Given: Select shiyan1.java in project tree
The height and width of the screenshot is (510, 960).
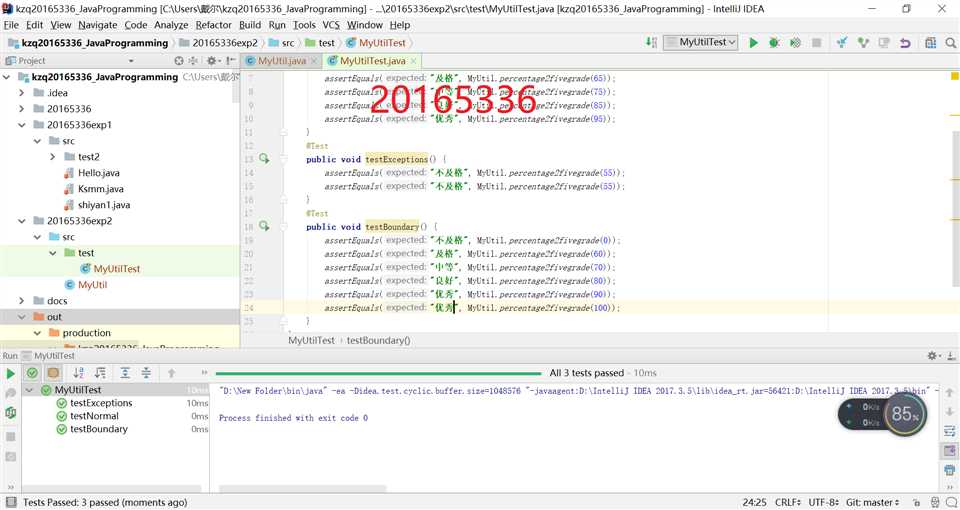Looking at the screenshot, I should tap(103, 204).
